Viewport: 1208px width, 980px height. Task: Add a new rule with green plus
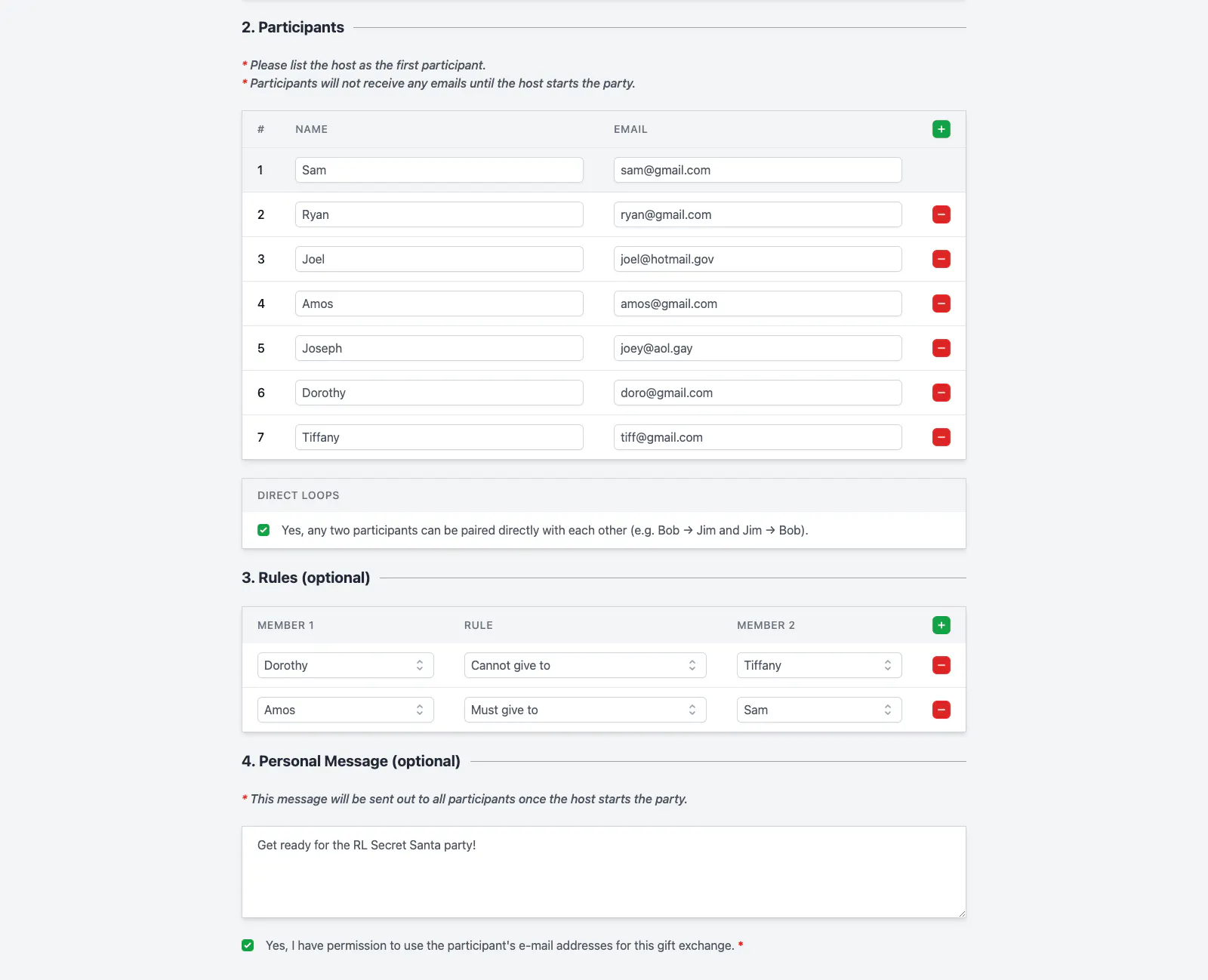[941, 625]
